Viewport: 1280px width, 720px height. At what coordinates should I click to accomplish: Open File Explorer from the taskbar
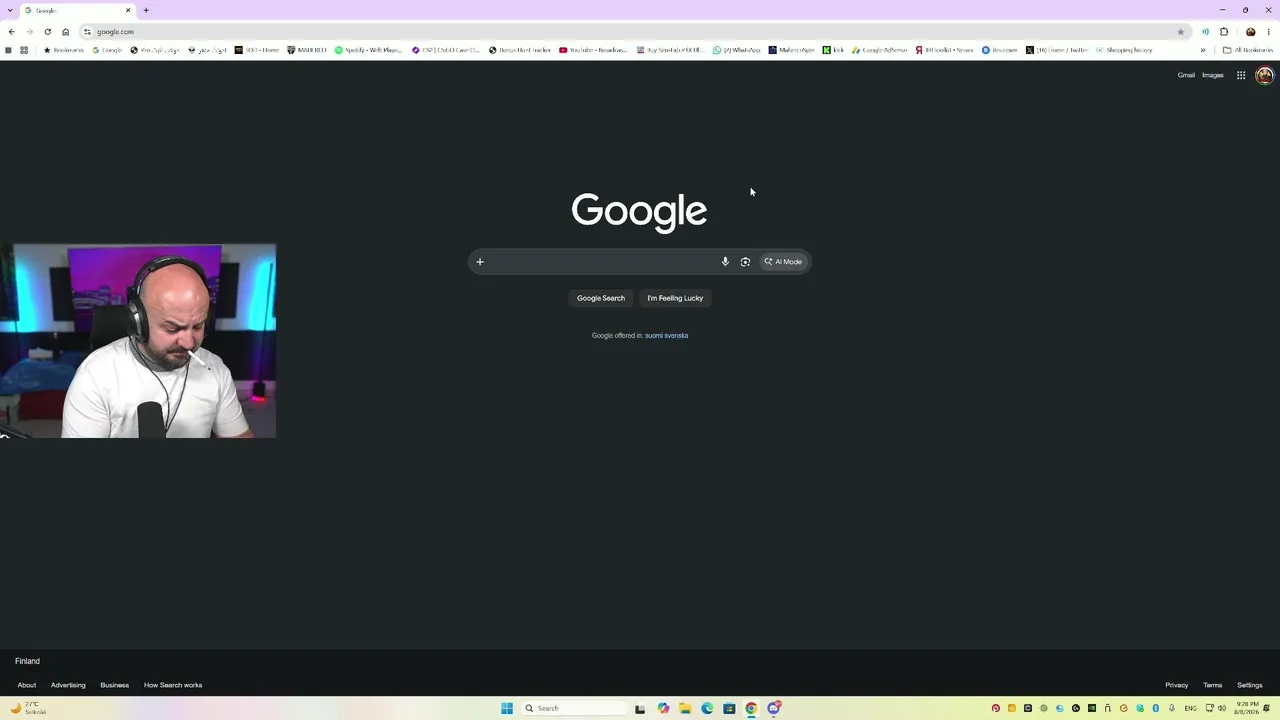click(685, 708)
